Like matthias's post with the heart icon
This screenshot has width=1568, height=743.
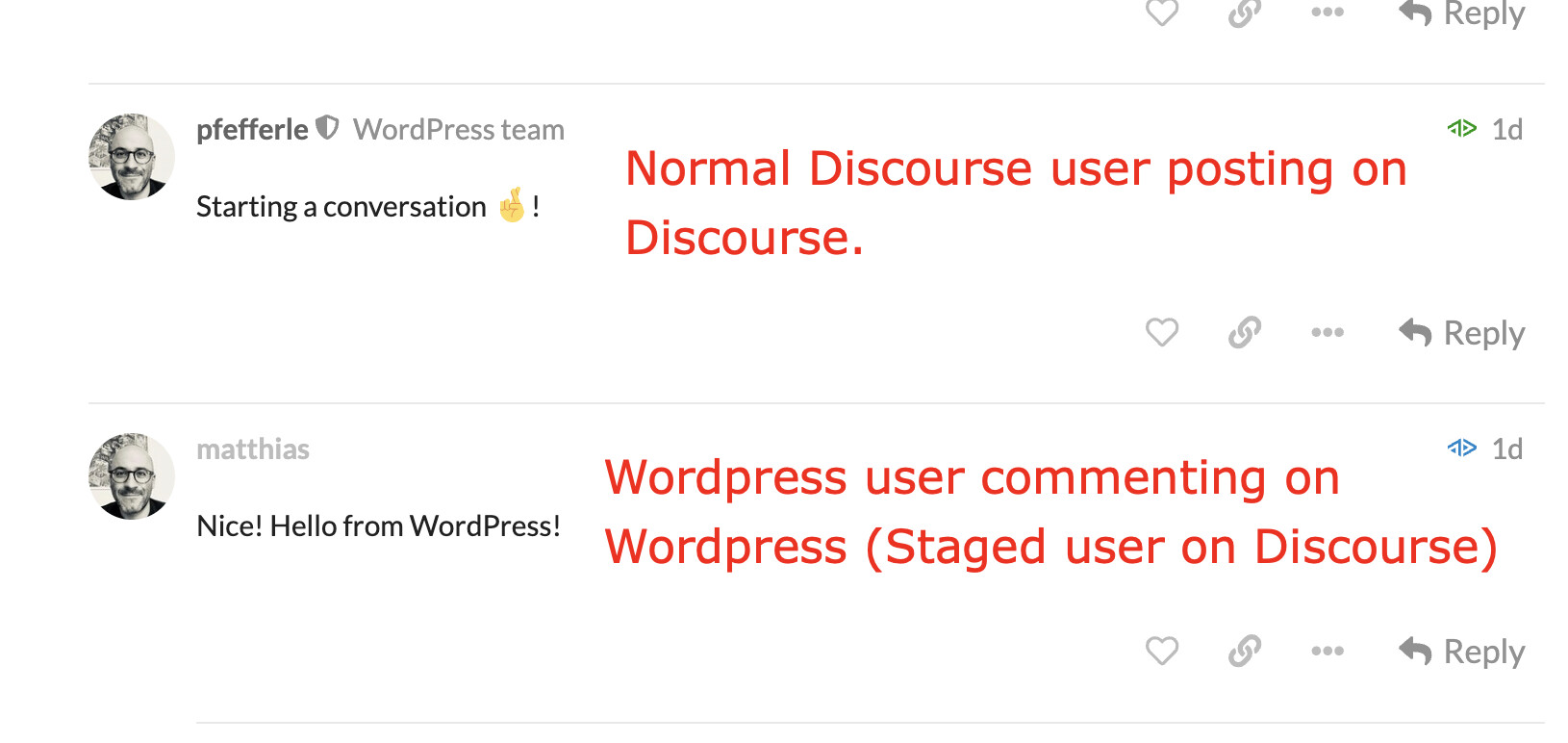click(x=1162, y=652)
